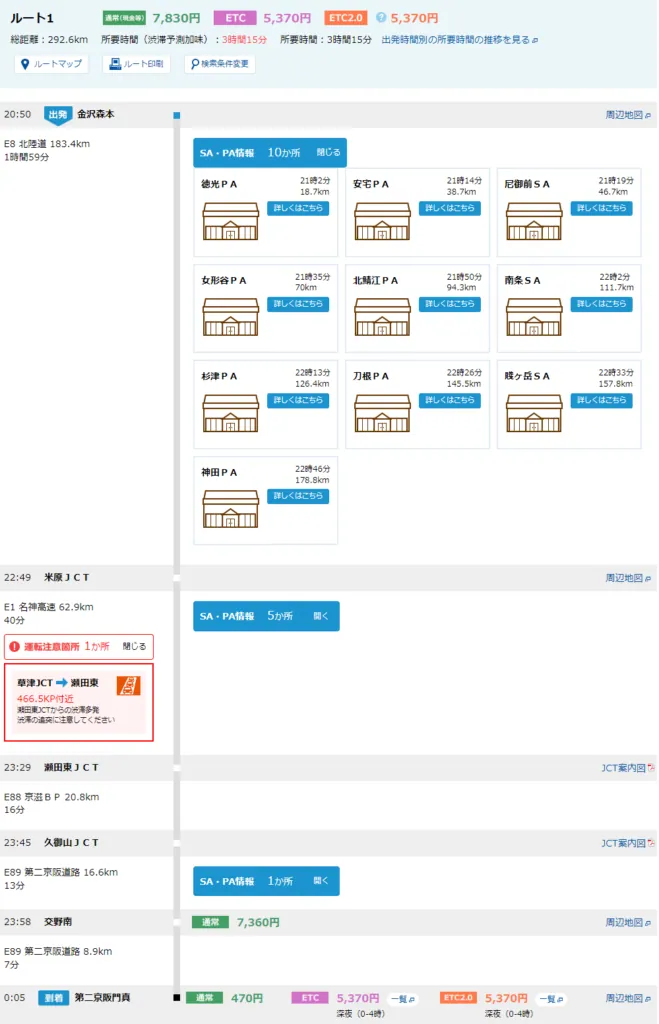The image size is (659, 1024).
Task: Click the 到着 arrival badge
Action: click(x=54, y=998)
